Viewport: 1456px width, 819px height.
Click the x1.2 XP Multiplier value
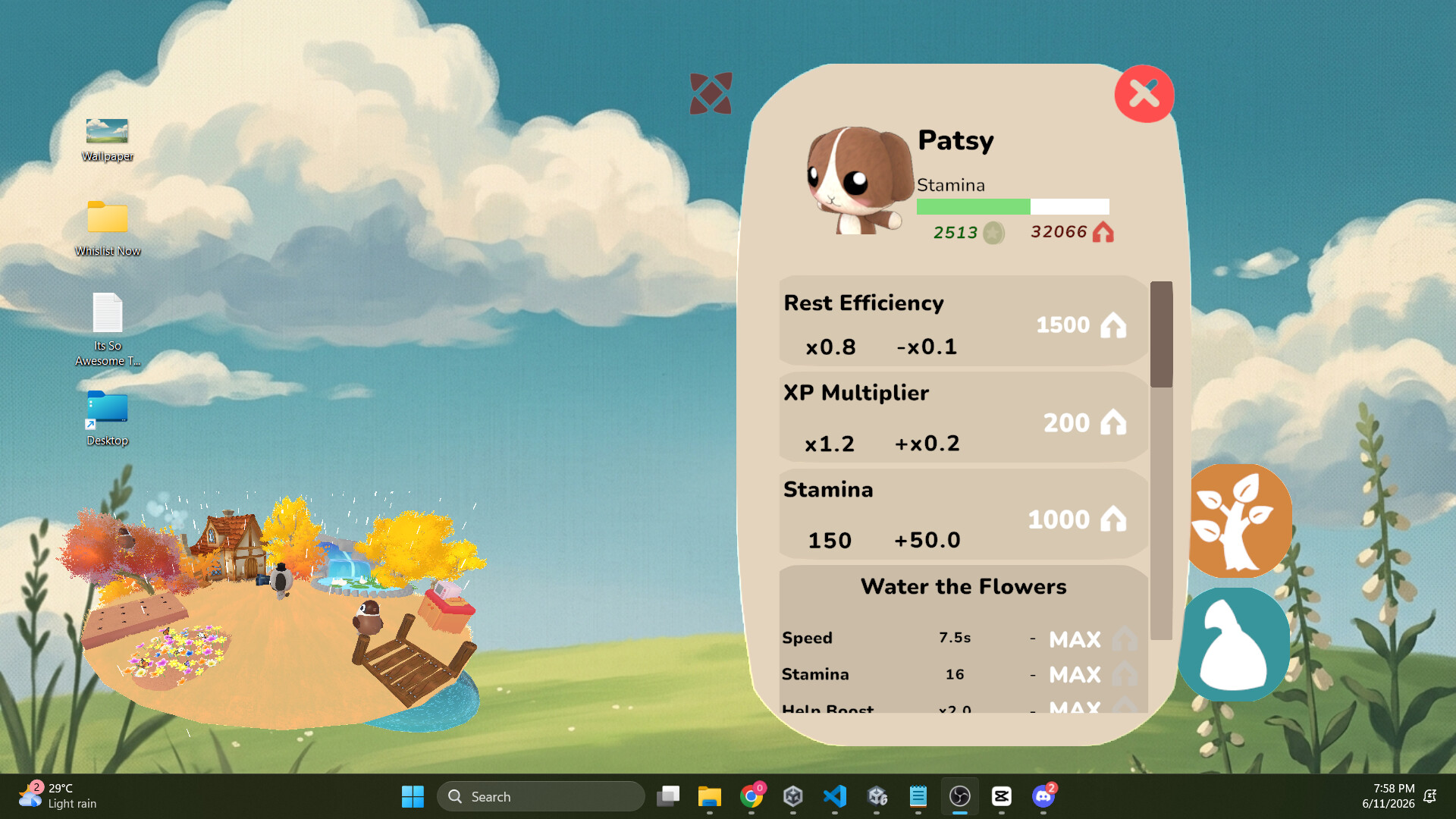830,444
